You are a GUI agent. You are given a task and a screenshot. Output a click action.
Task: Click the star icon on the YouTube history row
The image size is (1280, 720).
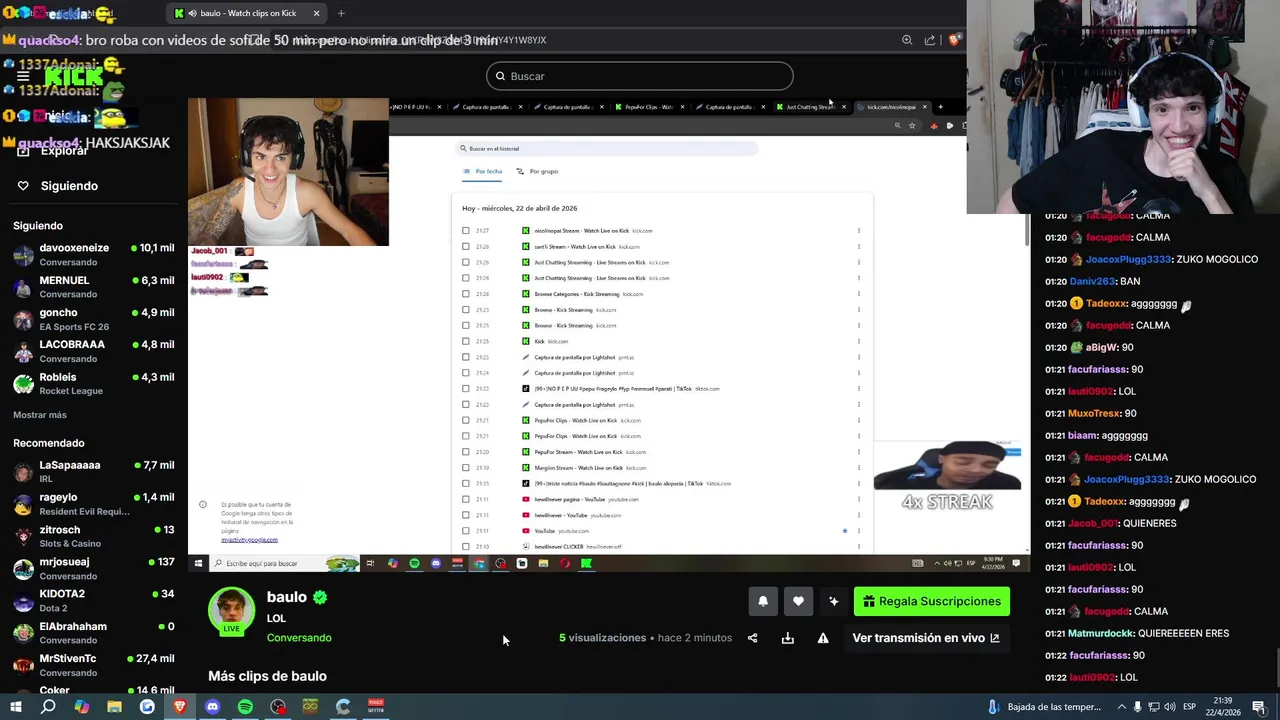[845, 531]
